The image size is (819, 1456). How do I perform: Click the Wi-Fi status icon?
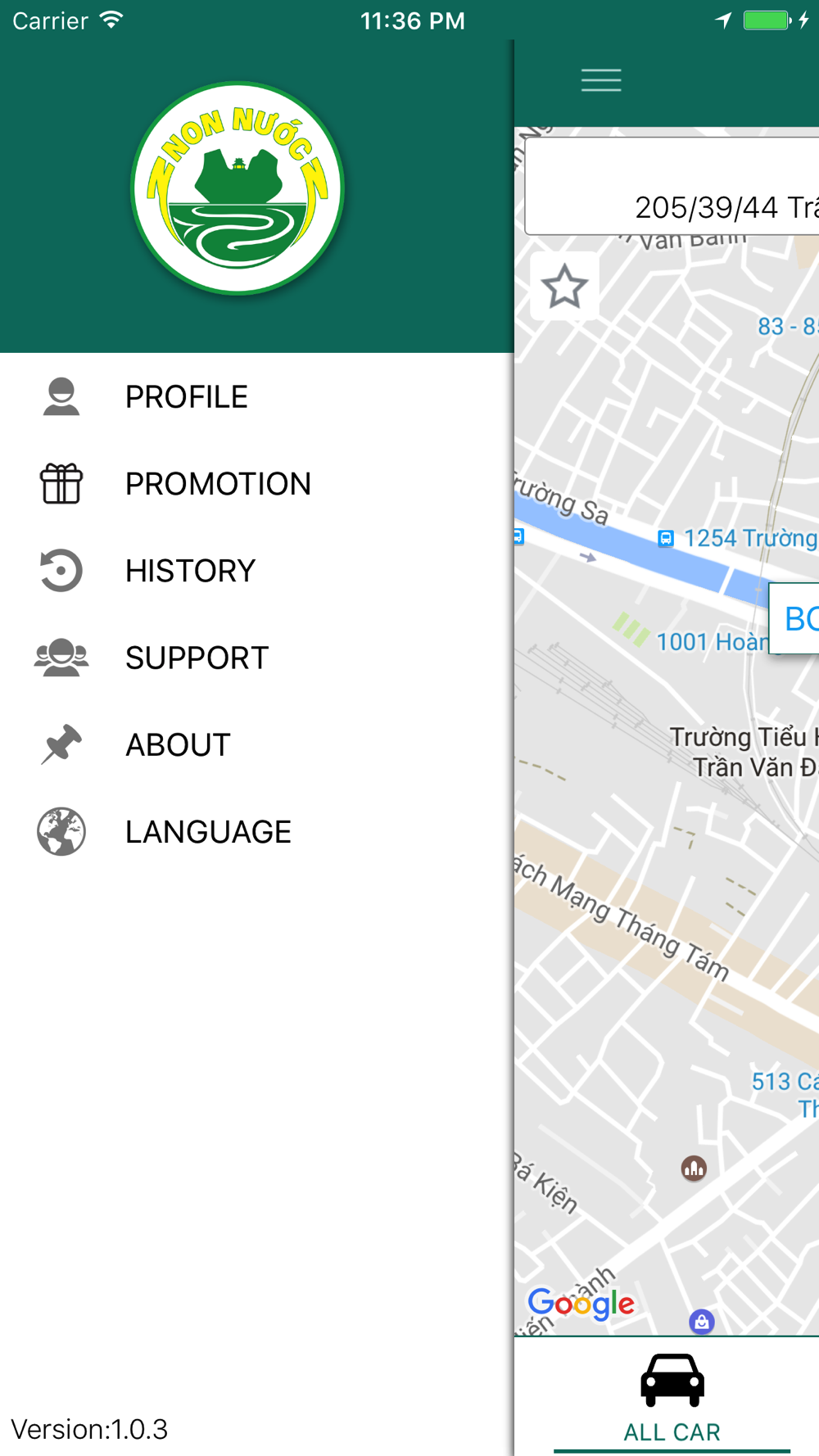[111, 20]
